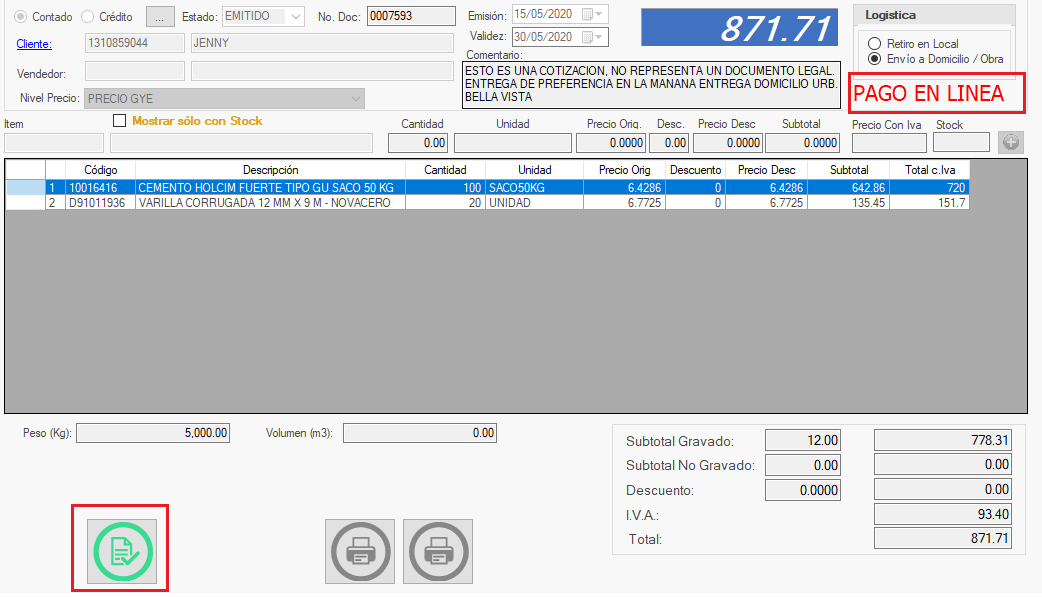Open the Cliente link
The image size is (1042, 597).
tap(34, 44)
